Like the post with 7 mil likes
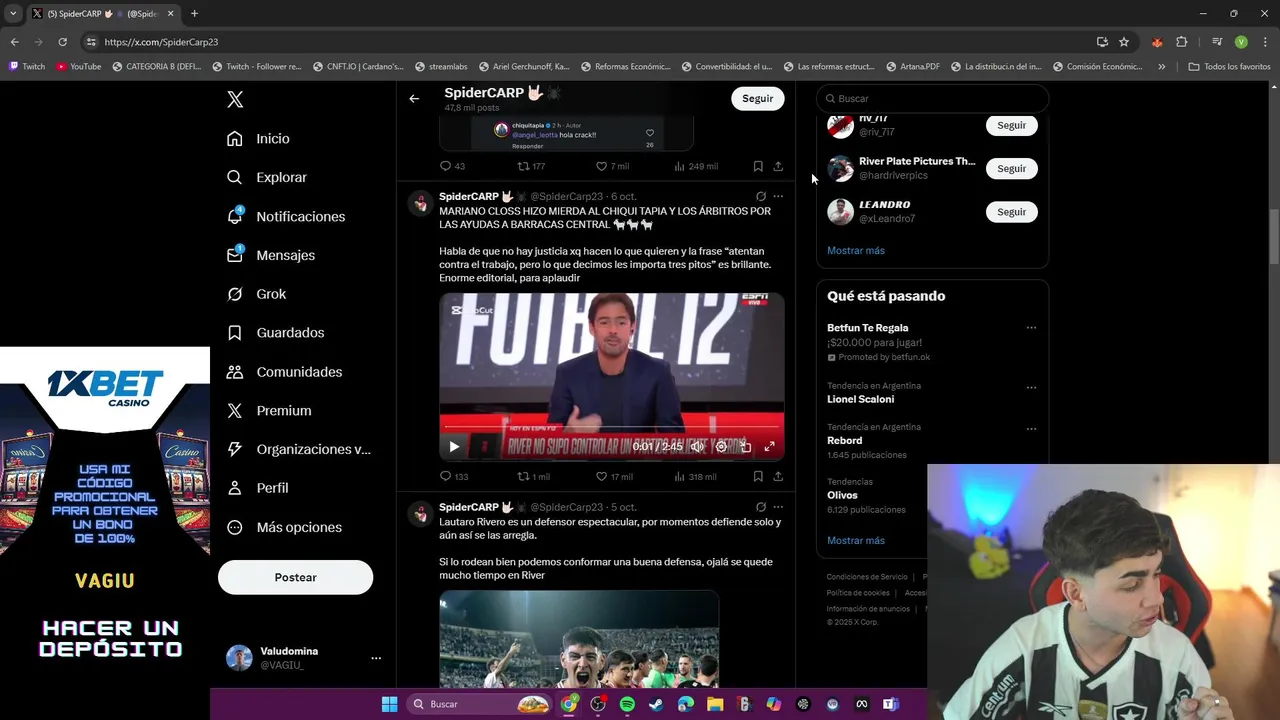The width and height of the screenshot is (1280, 720). tap(612, 166)
